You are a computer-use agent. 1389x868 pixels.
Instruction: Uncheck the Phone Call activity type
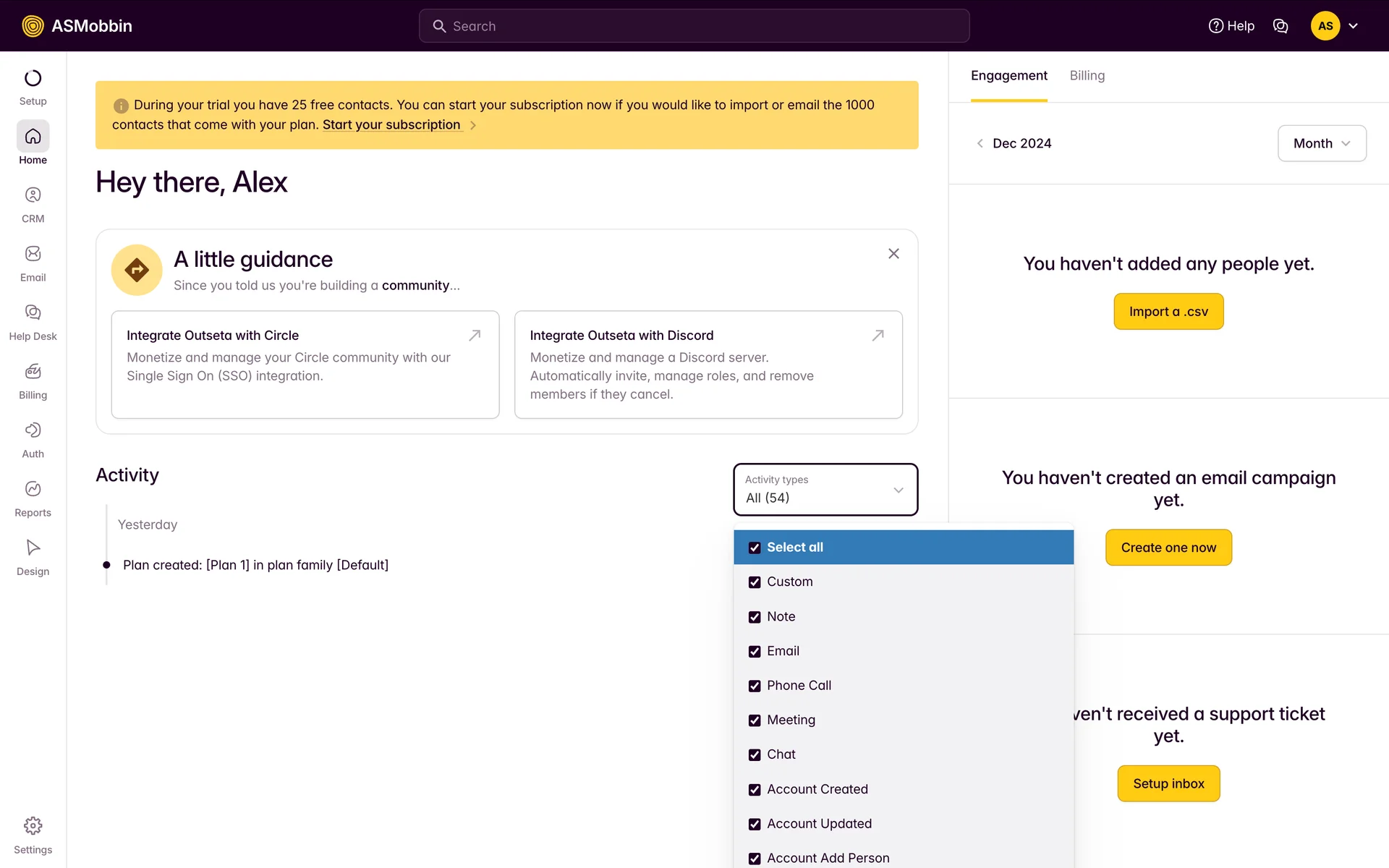[755, 686]
